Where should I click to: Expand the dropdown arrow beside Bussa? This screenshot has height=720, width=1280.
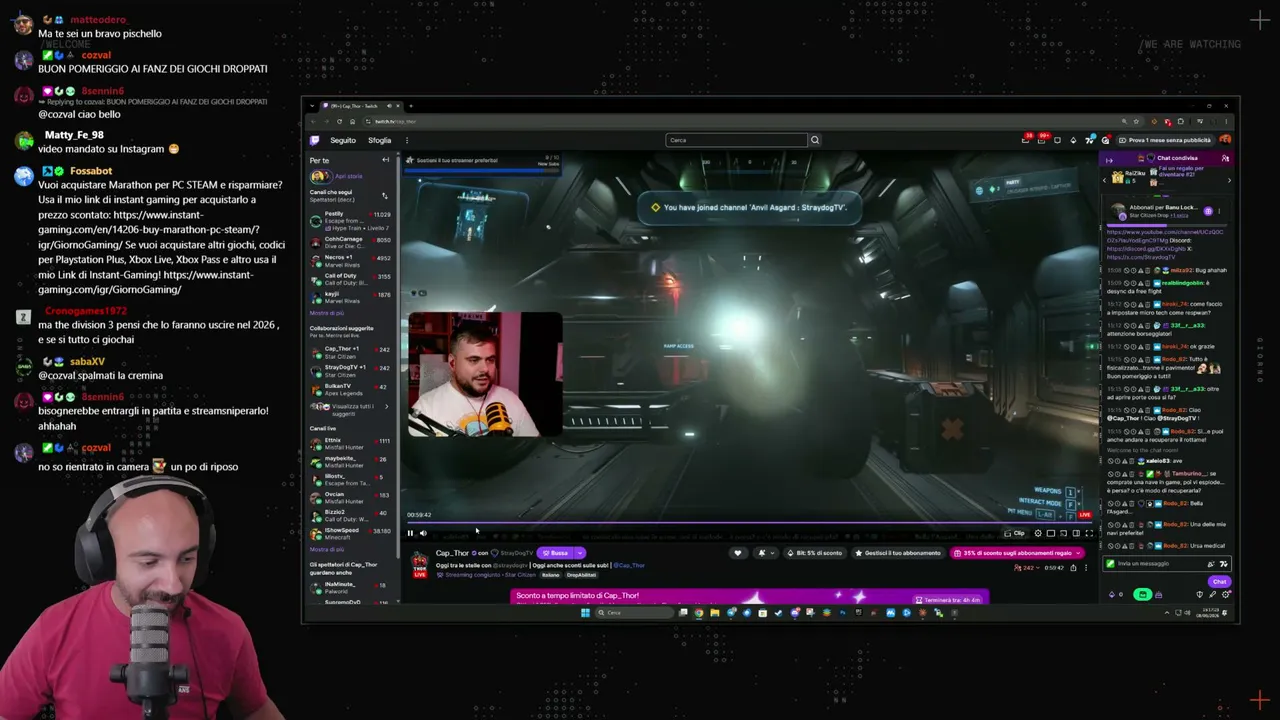[580, 553]
